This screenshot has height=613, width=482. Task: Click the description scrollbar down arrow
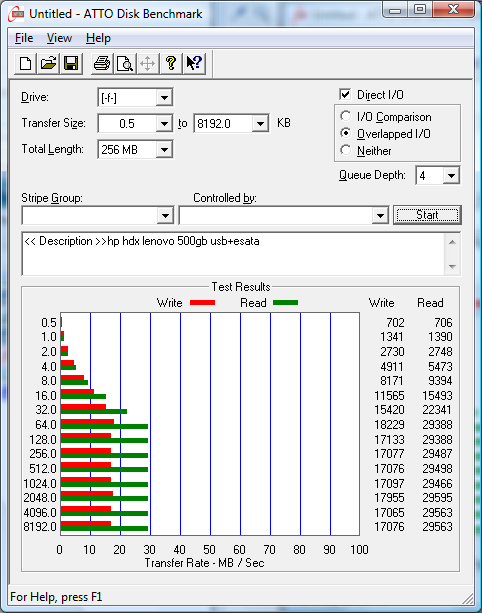click(x=452, y=267)
